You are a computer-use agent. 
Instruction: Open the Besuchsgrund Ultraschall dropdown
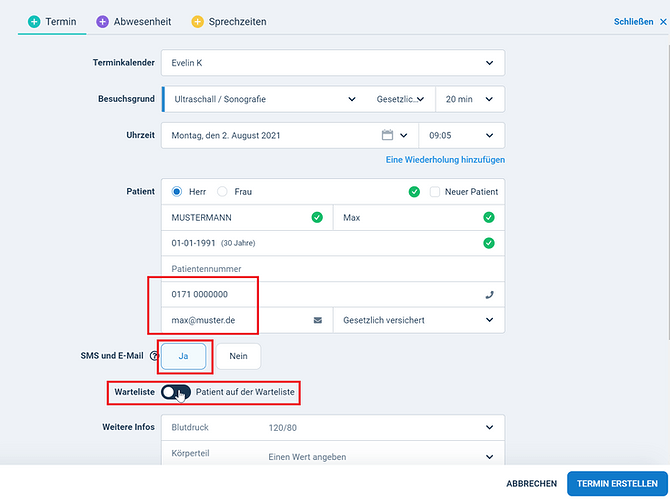click(351, 99)
